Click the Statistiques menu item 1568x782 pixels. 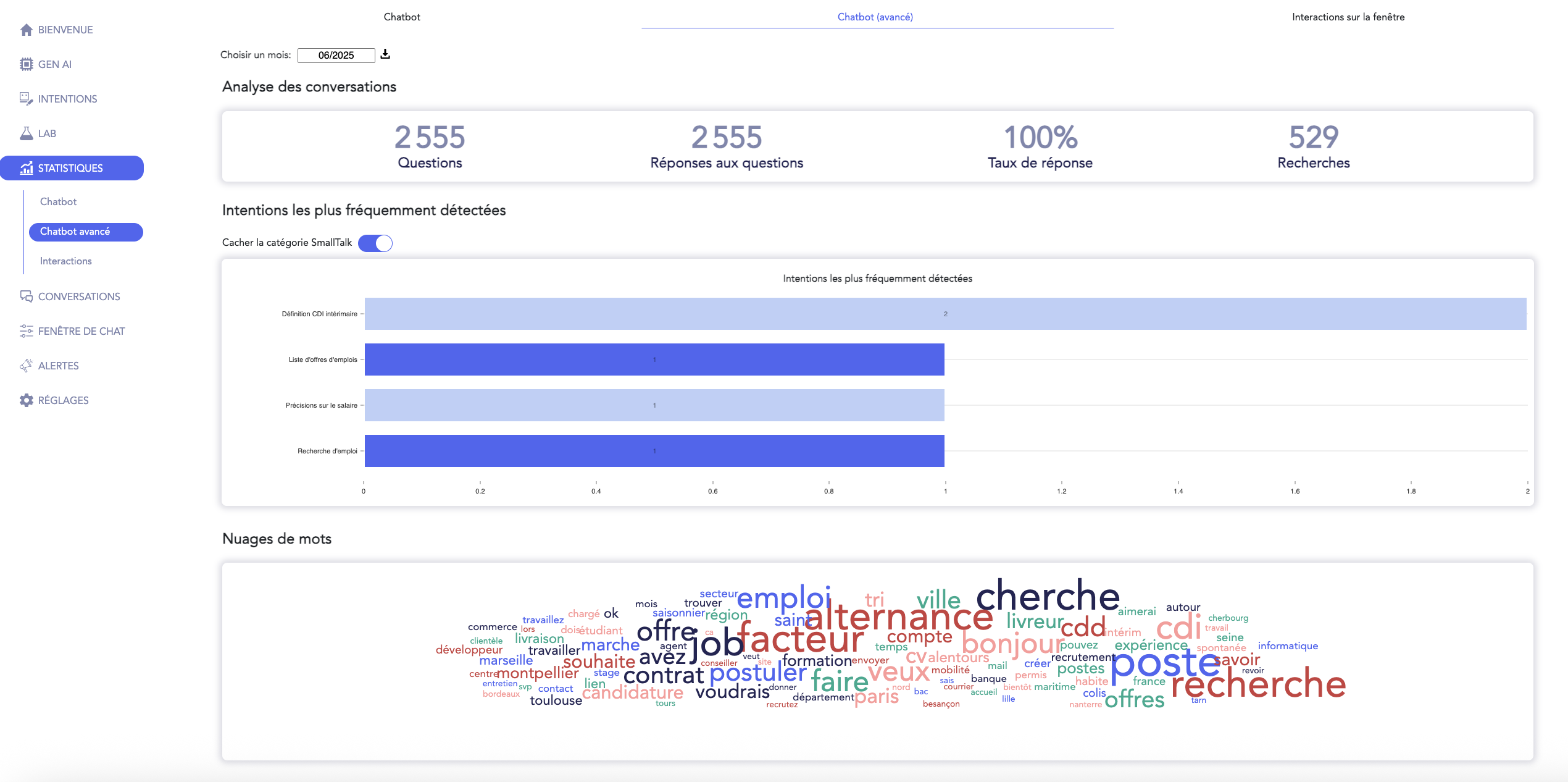pyautogui.click(x=72, y=168)
